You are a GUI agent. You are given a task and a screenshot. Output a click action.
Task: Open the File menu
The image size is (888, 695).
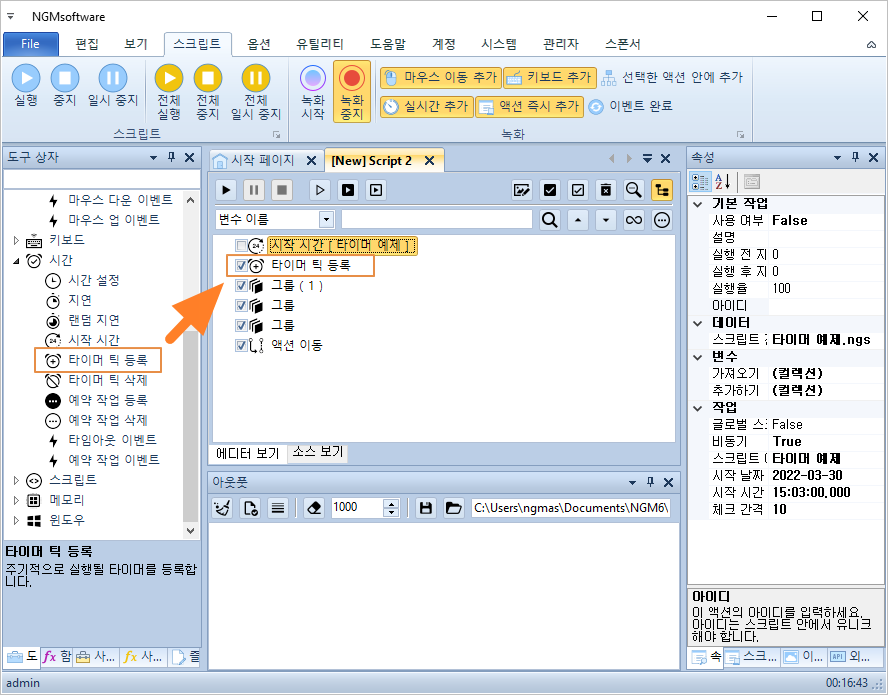pos(31,44)
